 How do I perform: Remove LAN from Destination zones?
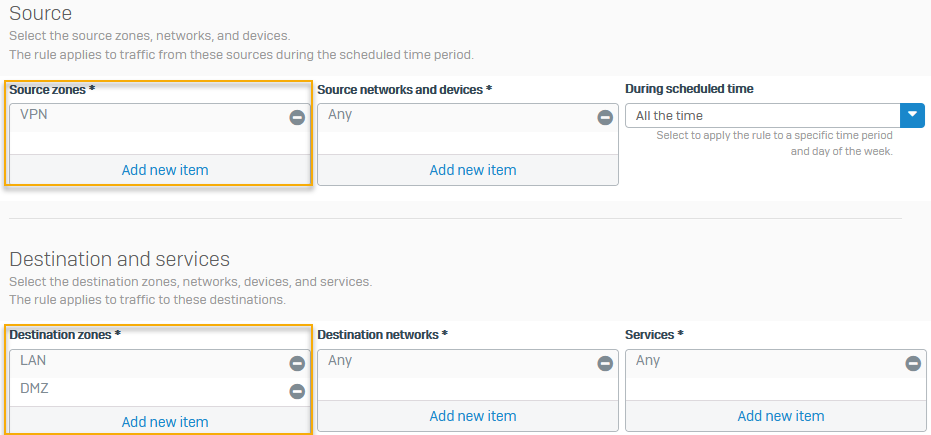pos(297,364)
